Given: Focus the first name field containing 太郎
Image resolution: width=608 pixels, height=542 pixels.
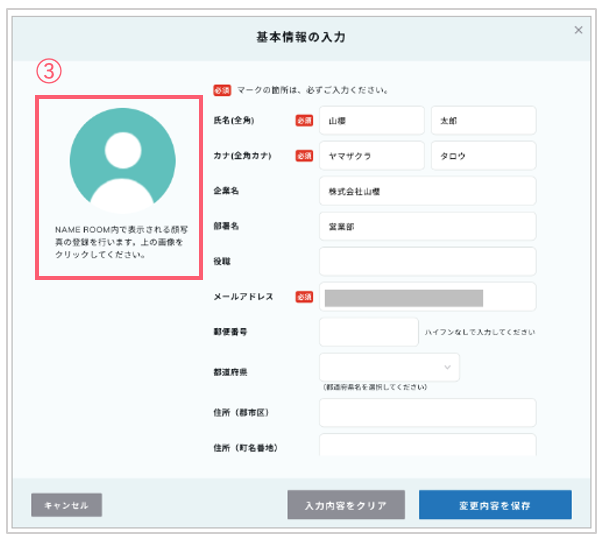Looking at the screenshot, I should point(484,121).
